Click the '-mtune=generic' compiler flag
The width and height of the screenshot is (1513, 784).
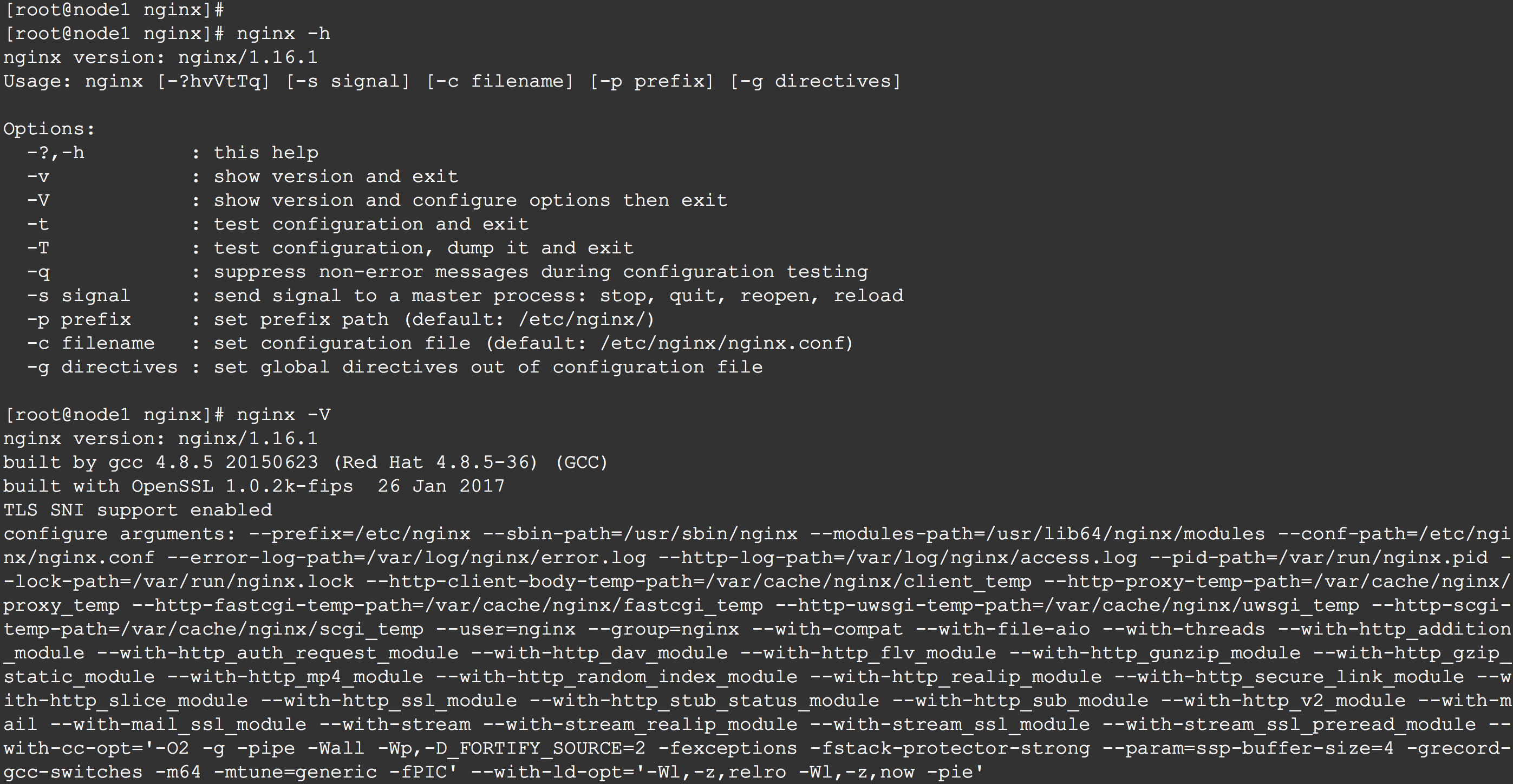tap(295, 772)
